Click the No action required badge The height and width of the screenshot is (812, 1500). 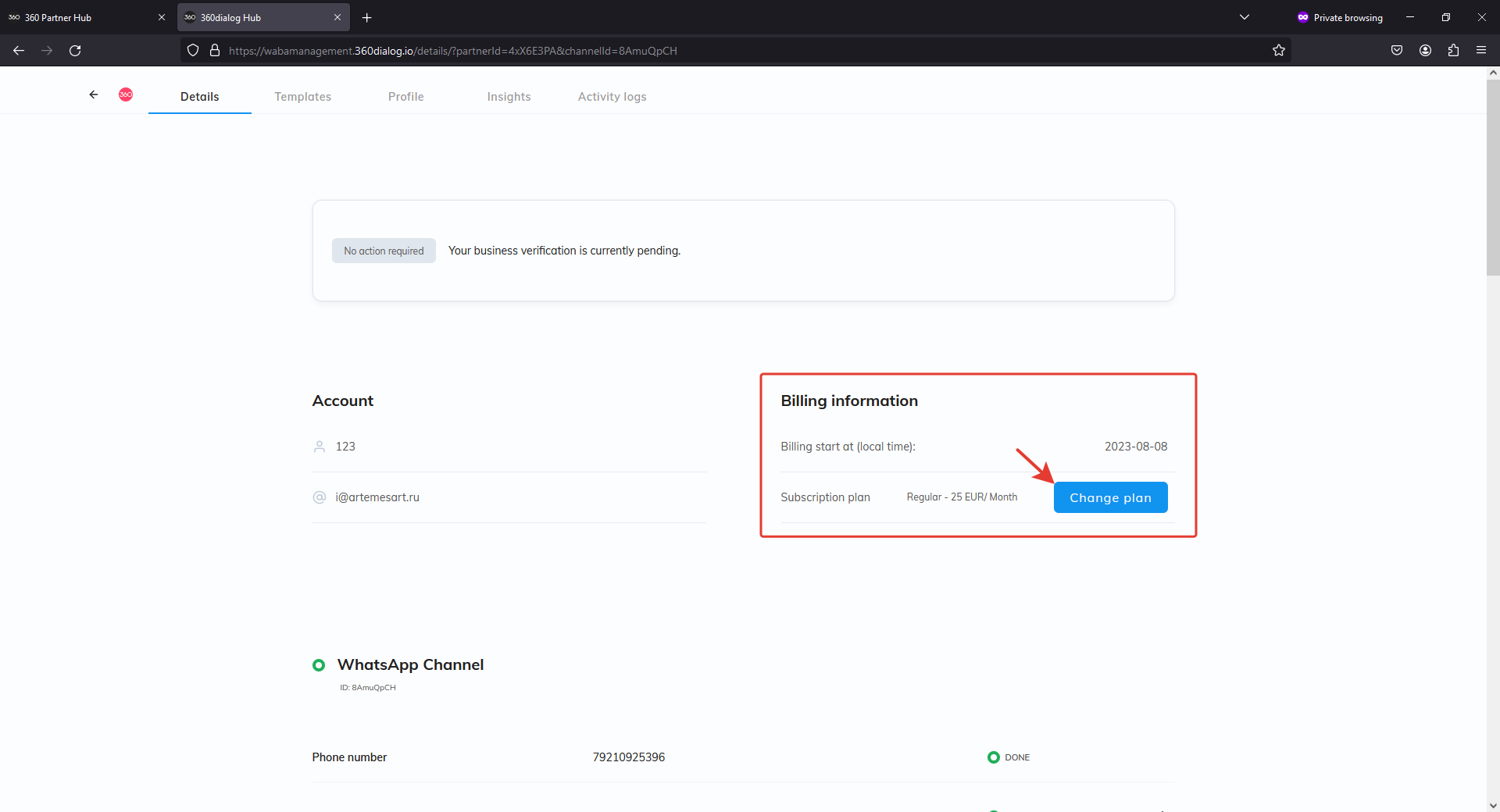[x=384, y=251]
